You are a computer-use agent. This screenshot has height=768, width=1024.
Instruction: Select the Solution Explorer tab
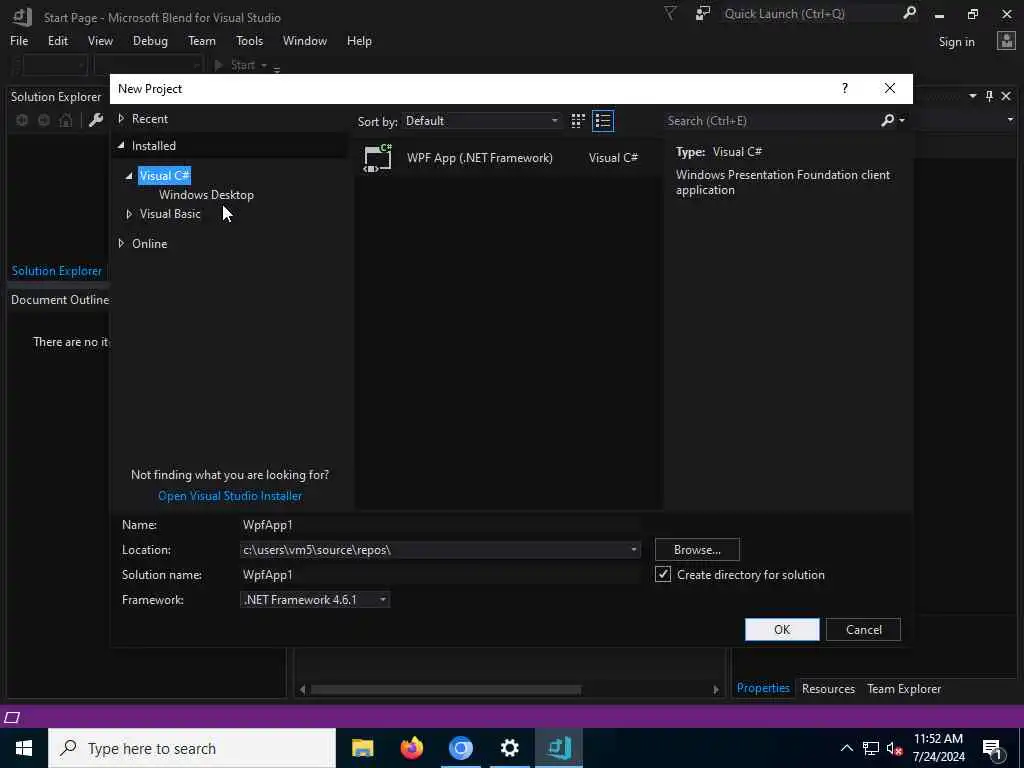pos(57,270)
